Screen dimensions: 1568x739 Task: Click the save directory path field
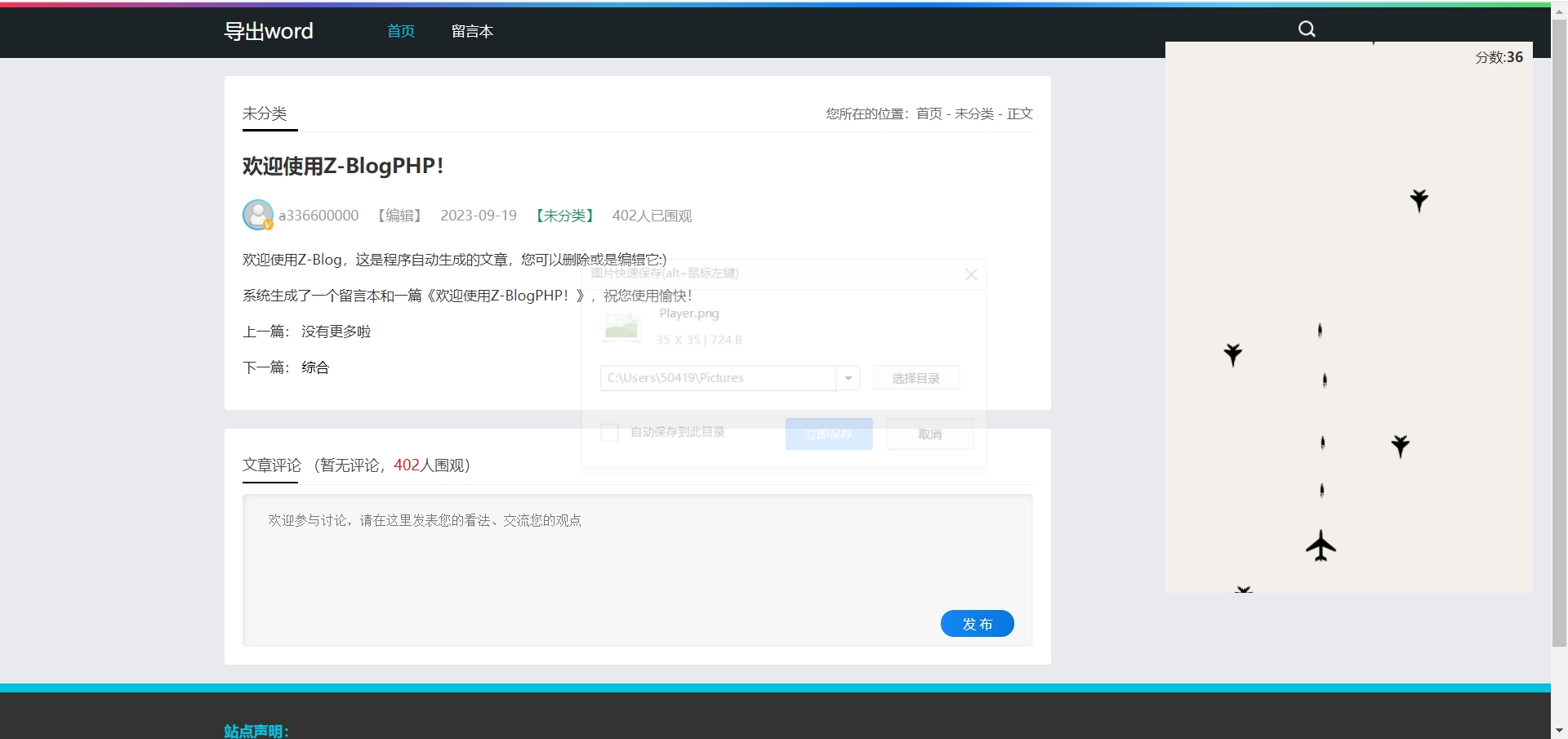point(719,378)
